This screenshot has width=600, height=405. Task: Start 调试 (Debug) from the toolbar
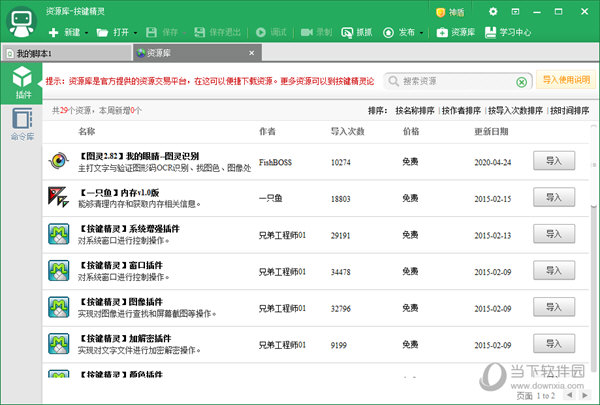[271, 33]
